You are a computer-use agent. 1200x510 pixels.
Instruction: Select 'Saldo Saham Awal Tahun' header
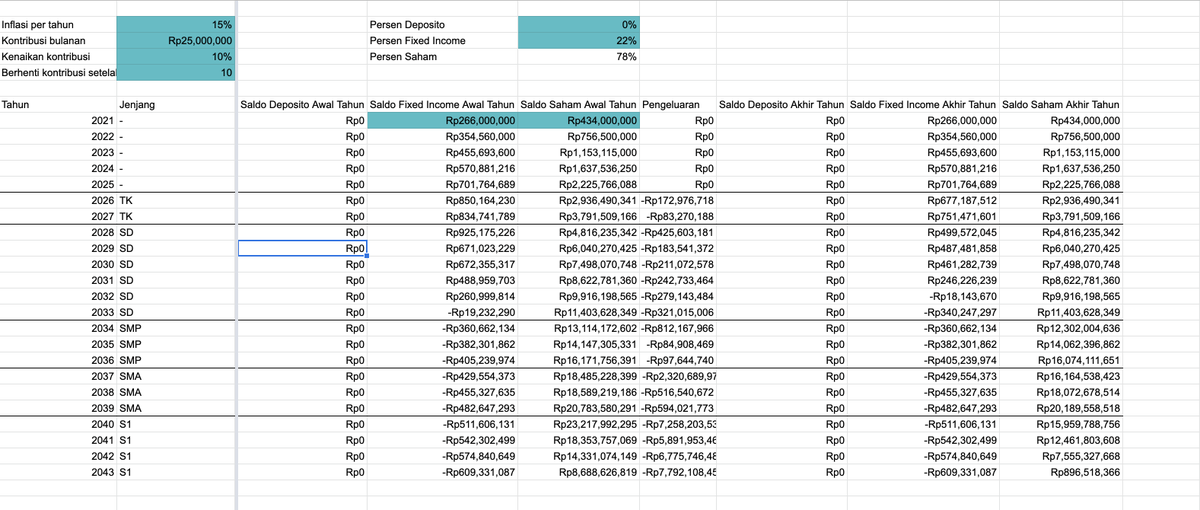(579, 104)
